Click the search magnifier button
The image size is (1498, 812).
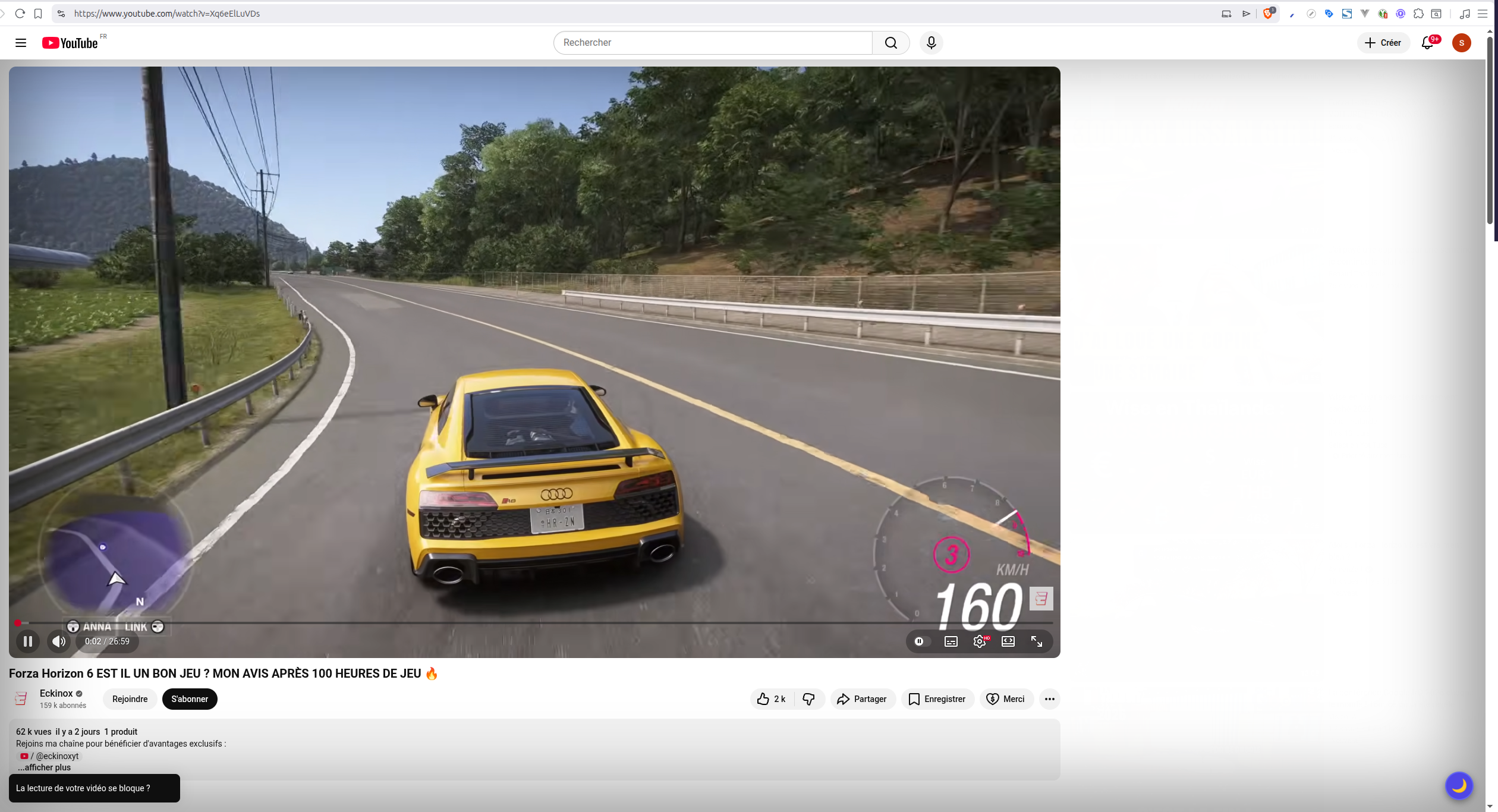(890, 43)
